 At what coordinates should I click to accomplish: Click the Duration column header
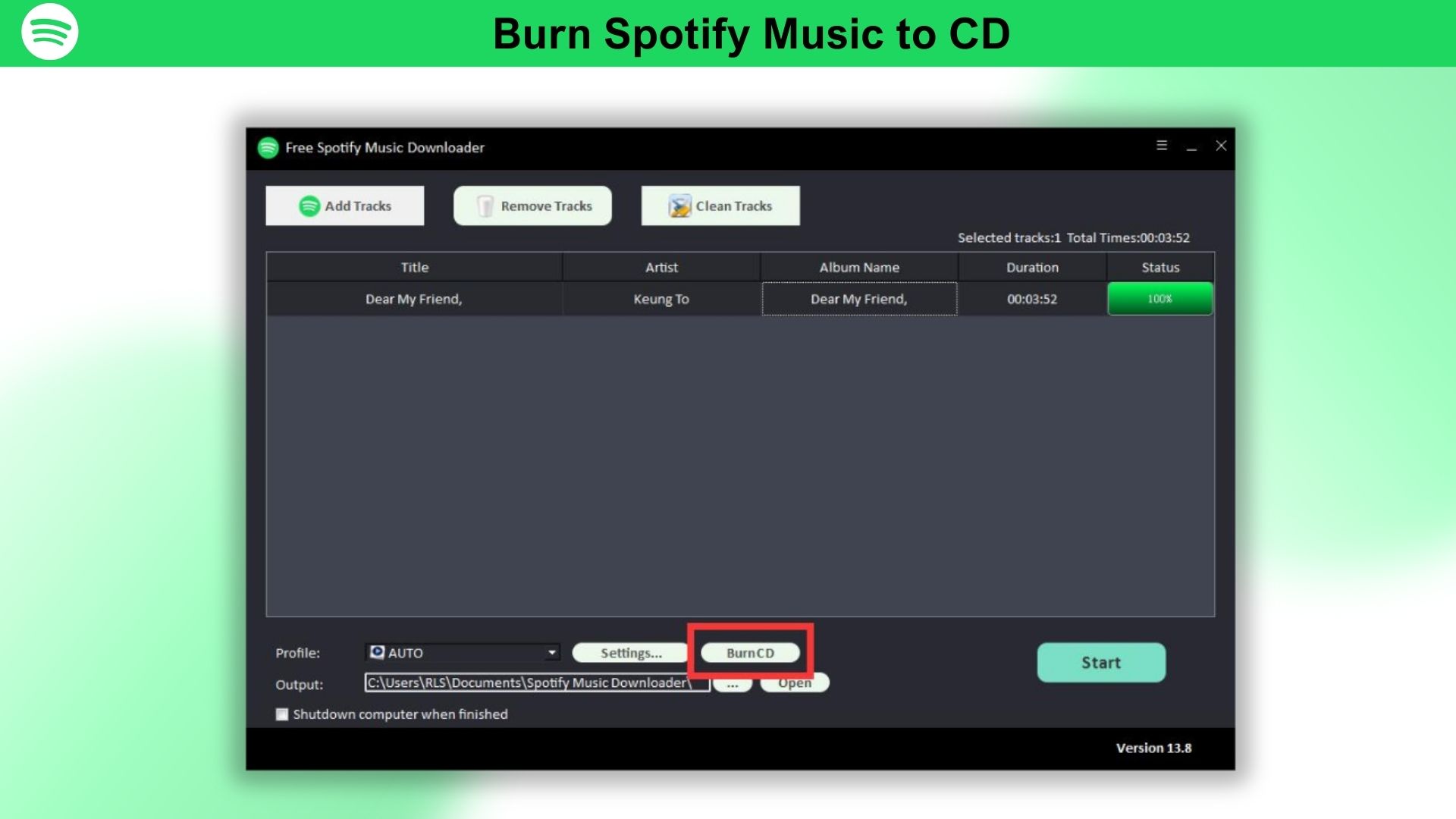[x=1031, y=268]
